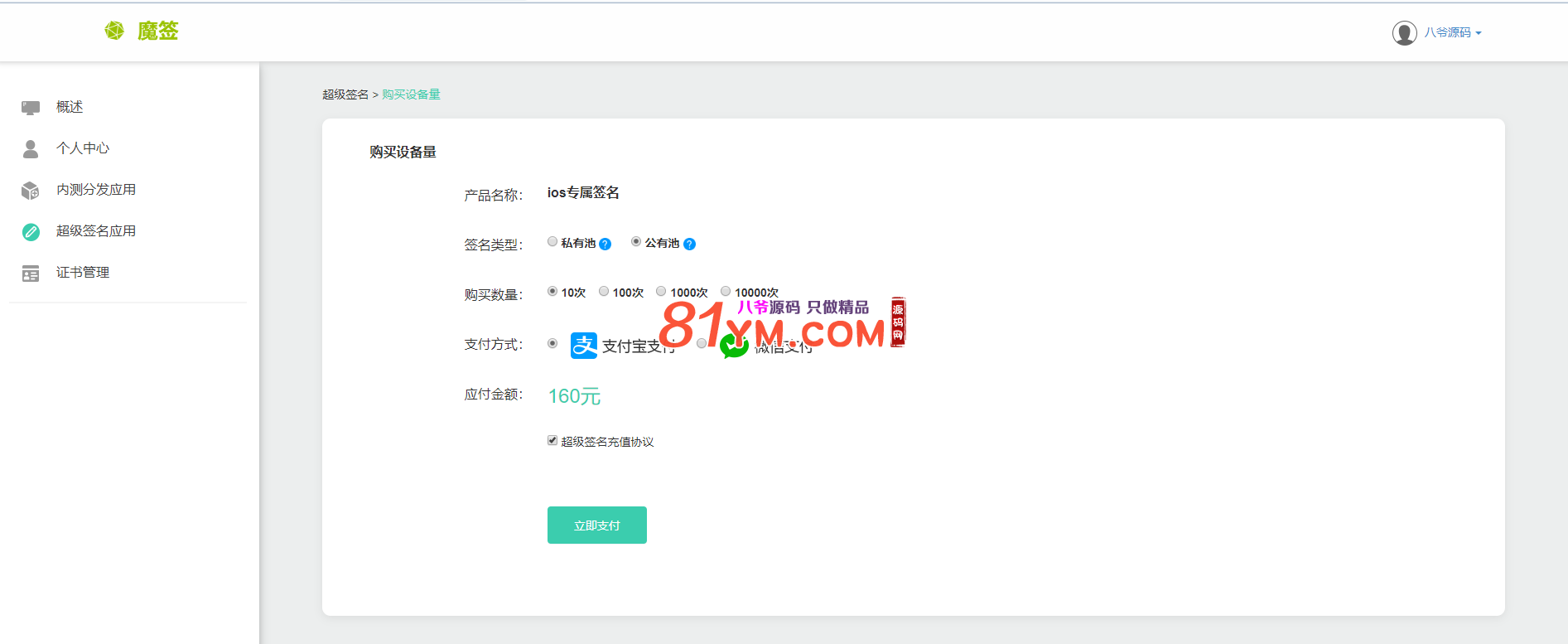Screen dimensions: 1568x644
Task: Click the 购买数量 field label
Action: pyautogui.click(x=494, y=295)
